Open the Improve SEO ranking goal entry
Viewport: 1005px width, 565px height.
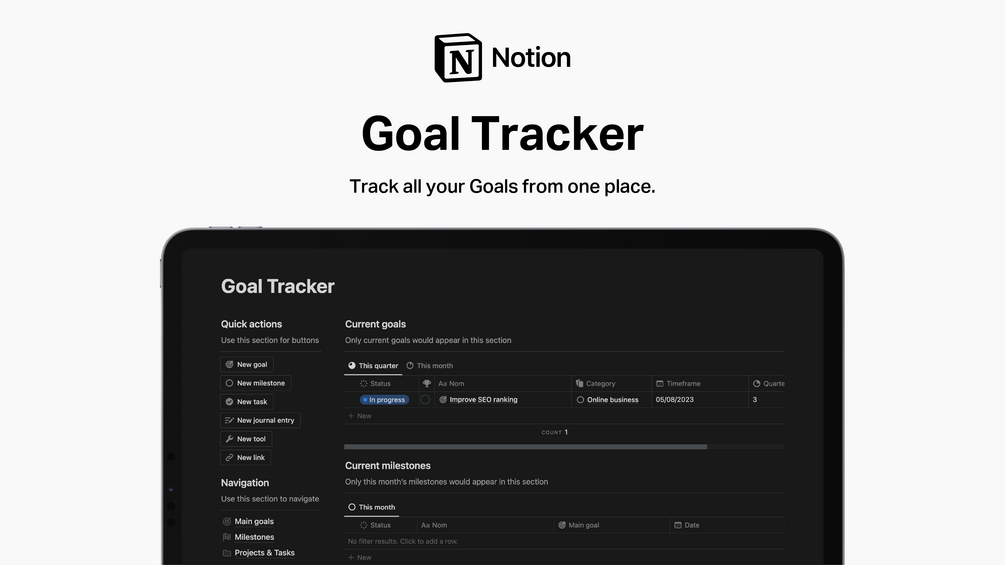tap(483, 399)
